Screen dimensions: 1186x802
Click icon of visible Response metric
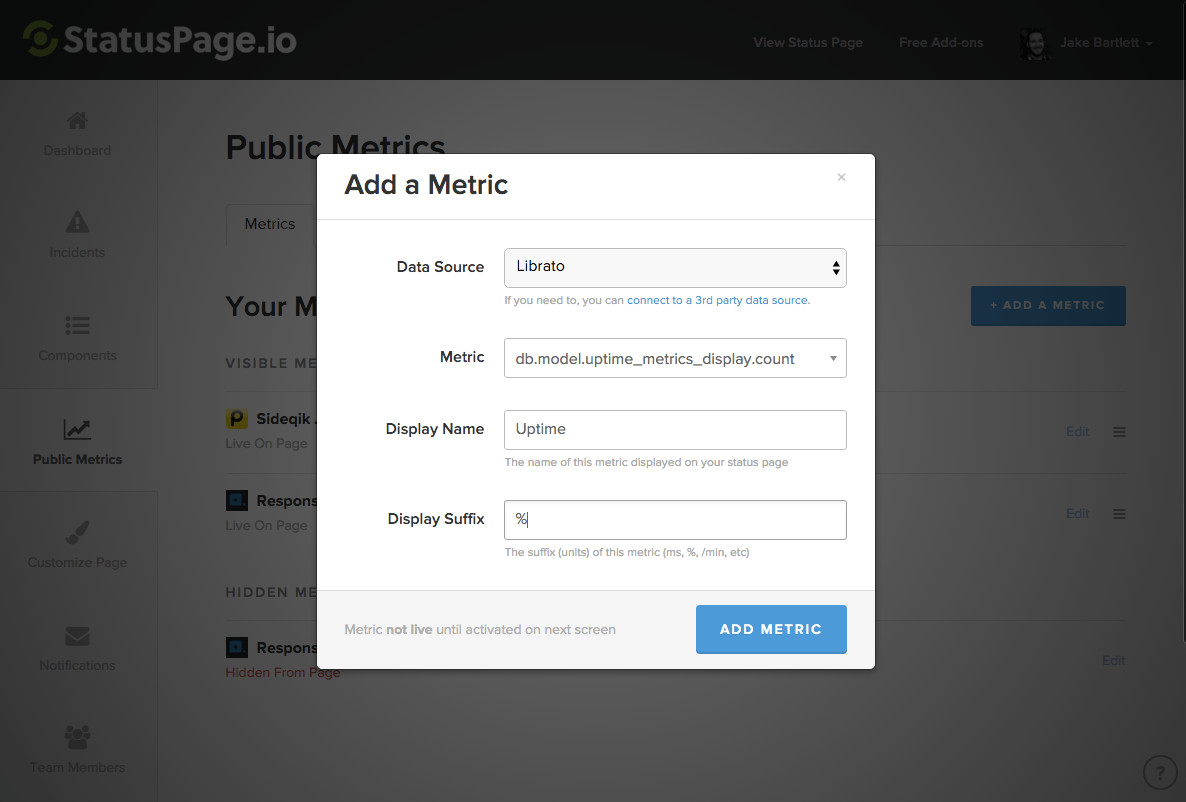[237, 500]
